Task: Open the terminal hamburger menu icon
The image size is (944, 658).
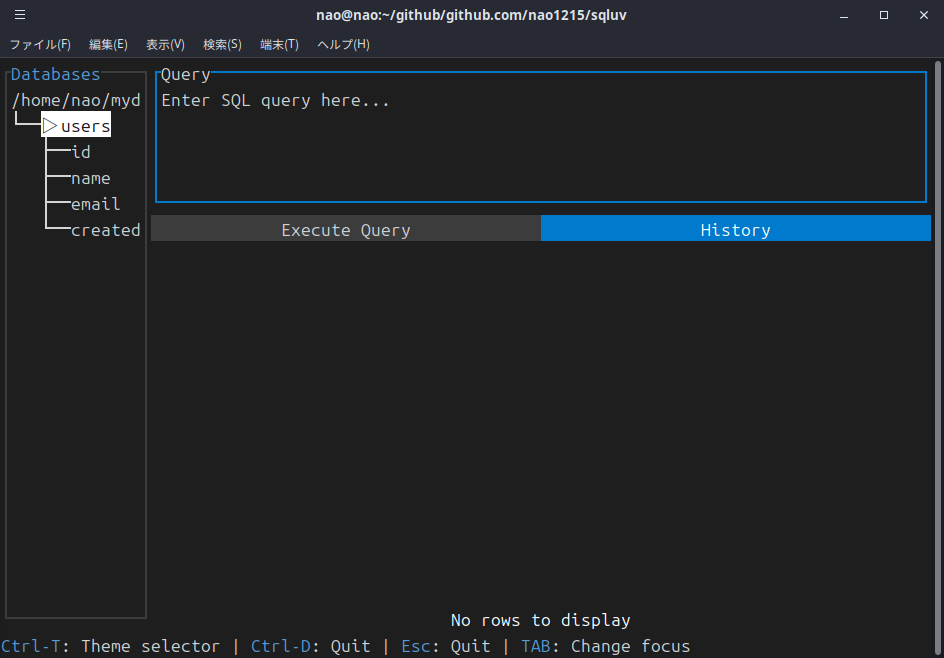Action: tap(20, 15)
